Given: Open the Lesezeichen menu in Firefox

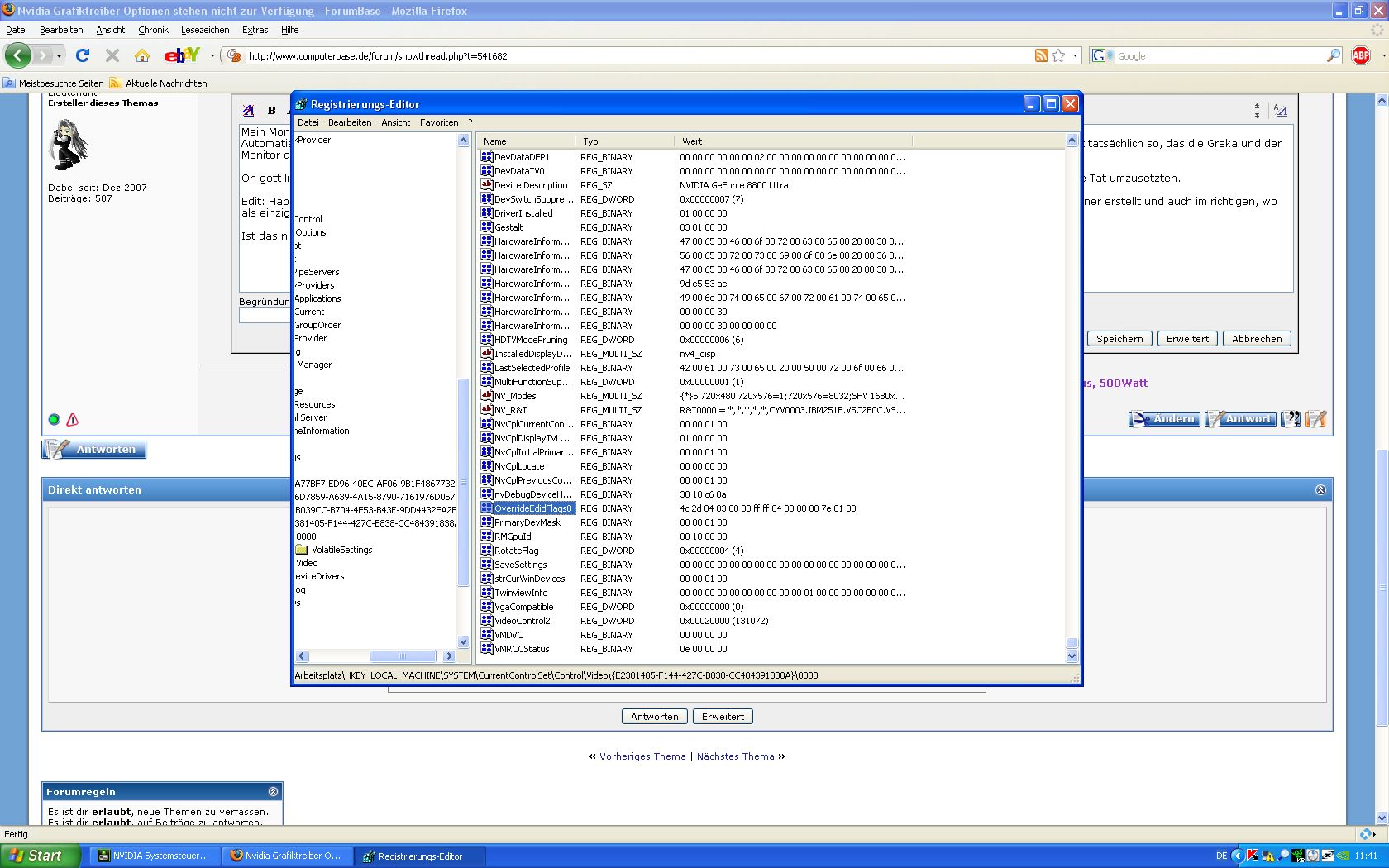Looking at the screenshot, I should (x=205, y=30).
